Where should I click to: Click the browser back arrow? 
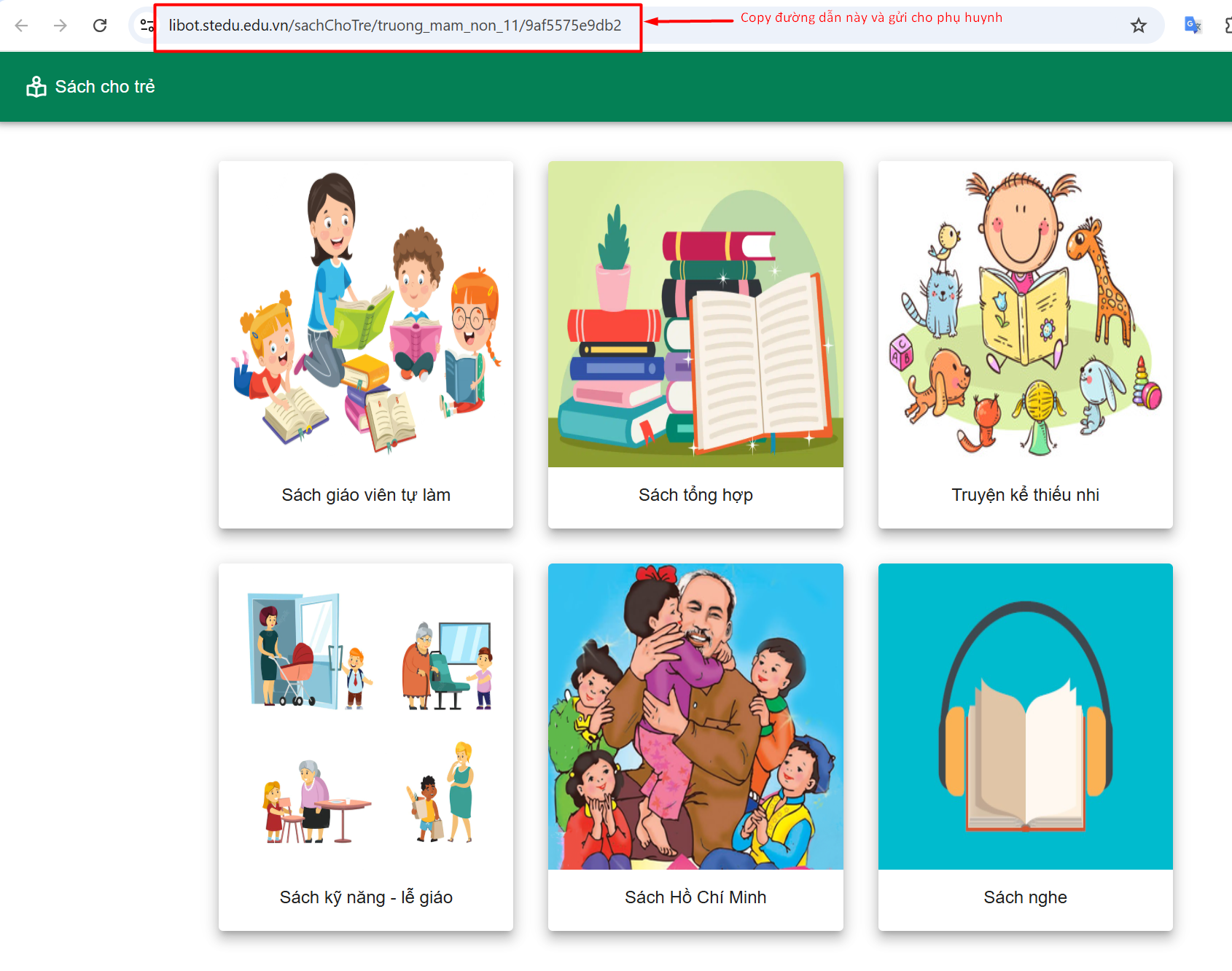coord(21,26)
